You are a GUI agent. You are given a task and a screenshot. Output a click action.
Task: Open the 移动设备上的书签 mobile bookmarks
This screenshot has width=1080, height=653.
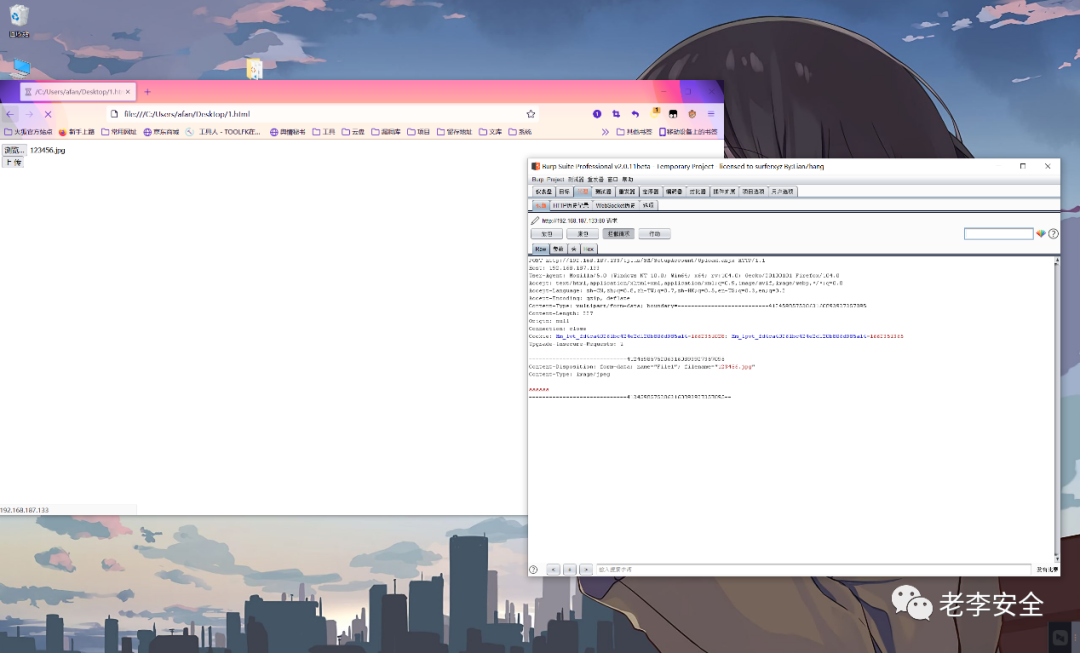(x=688, y=132)
